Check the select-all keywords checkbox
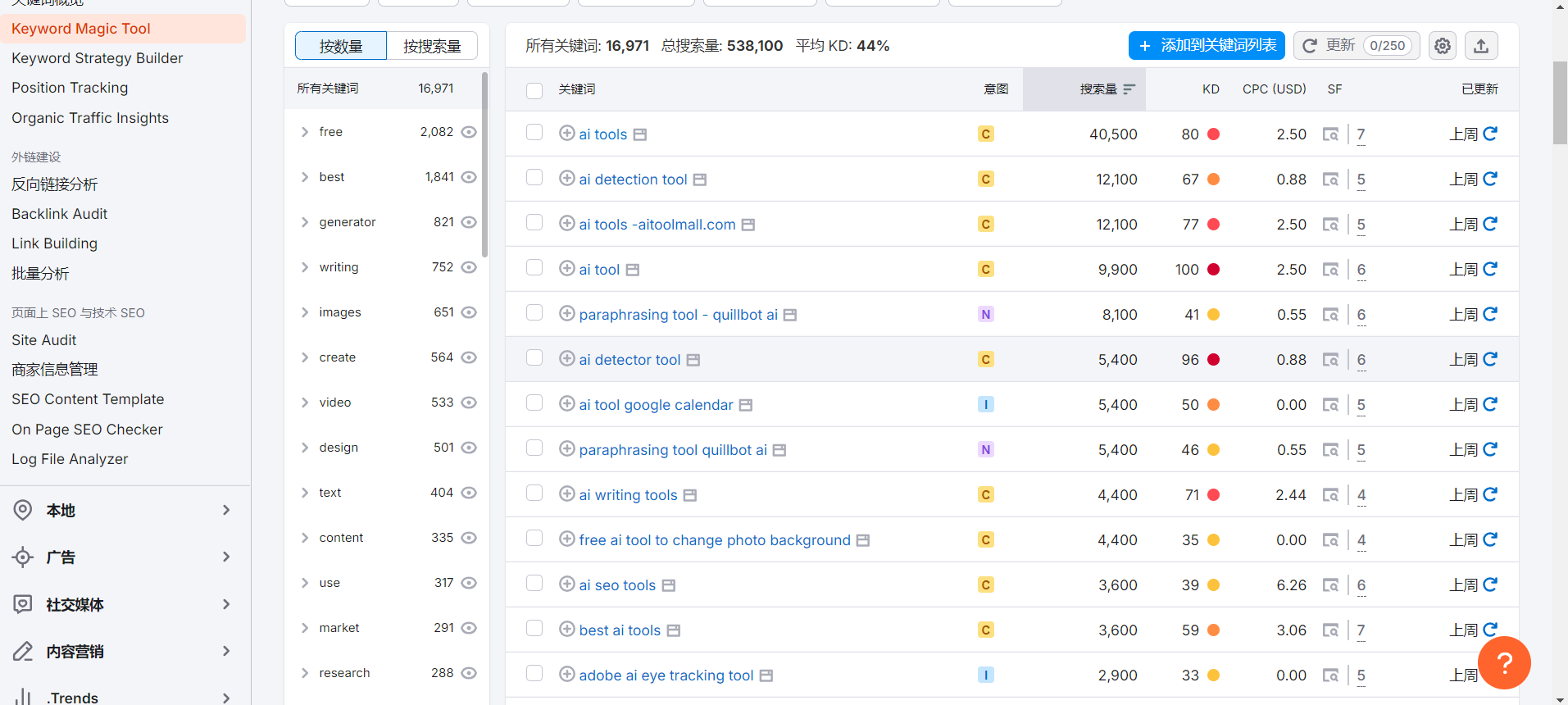This screenshot has height=705, width=1568. click(534, 90)
